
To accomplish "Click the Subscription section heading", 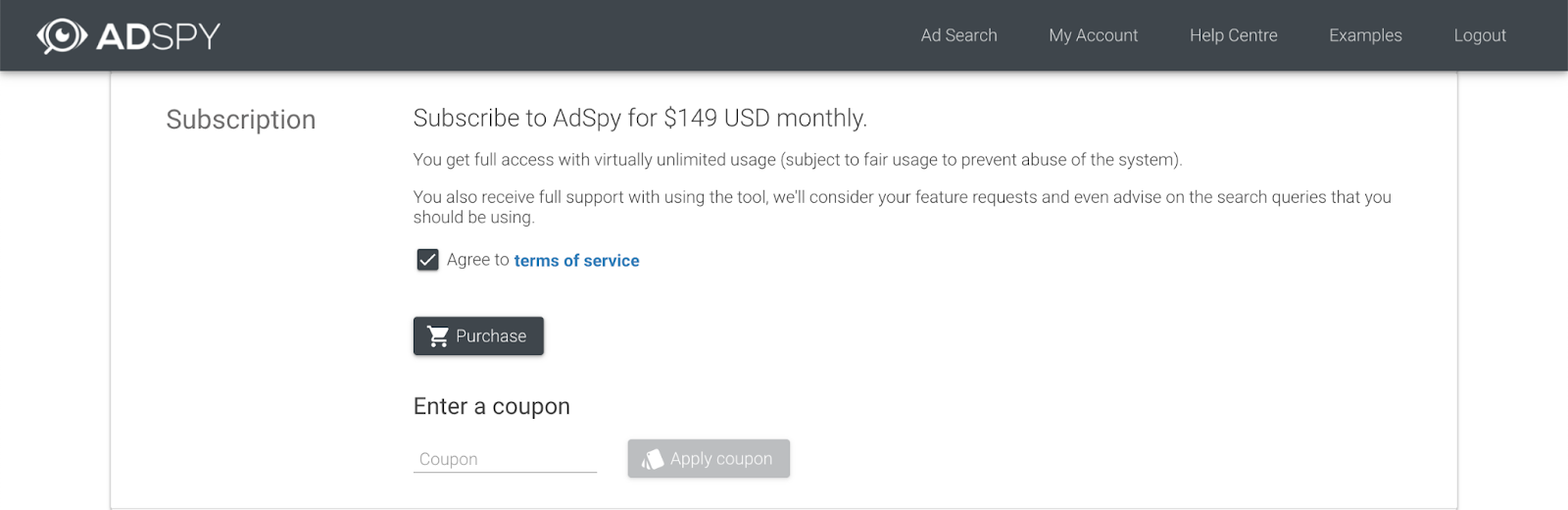I will [x=241, y=120].
